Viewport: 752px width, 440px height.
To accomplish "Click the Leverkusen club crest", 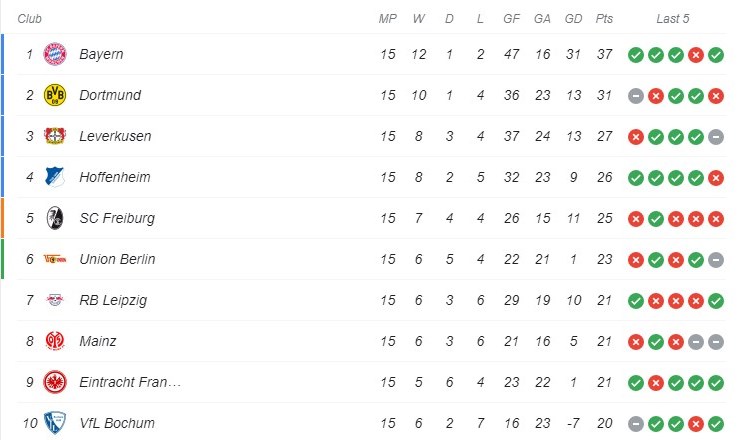I will click(55, 136).
